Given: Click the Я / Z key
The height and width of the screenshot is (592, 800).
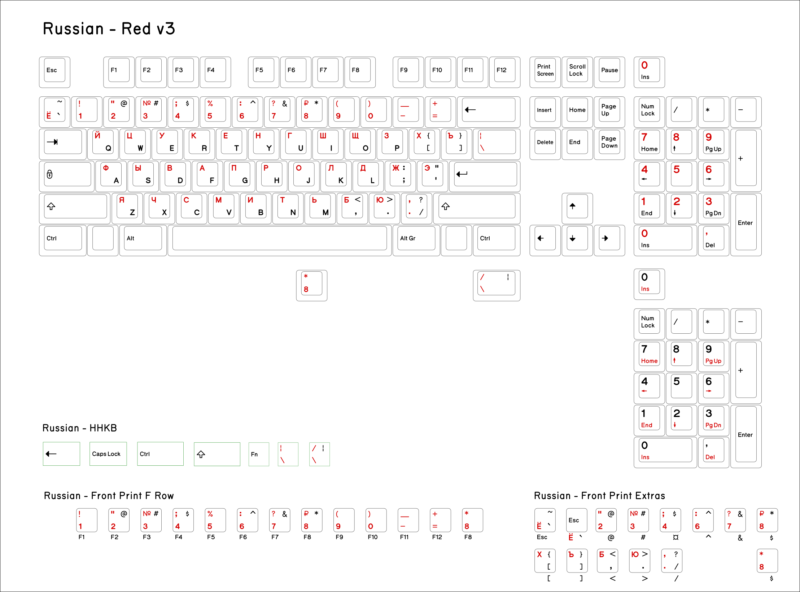Looking at the screenshot, I should 127,208.
